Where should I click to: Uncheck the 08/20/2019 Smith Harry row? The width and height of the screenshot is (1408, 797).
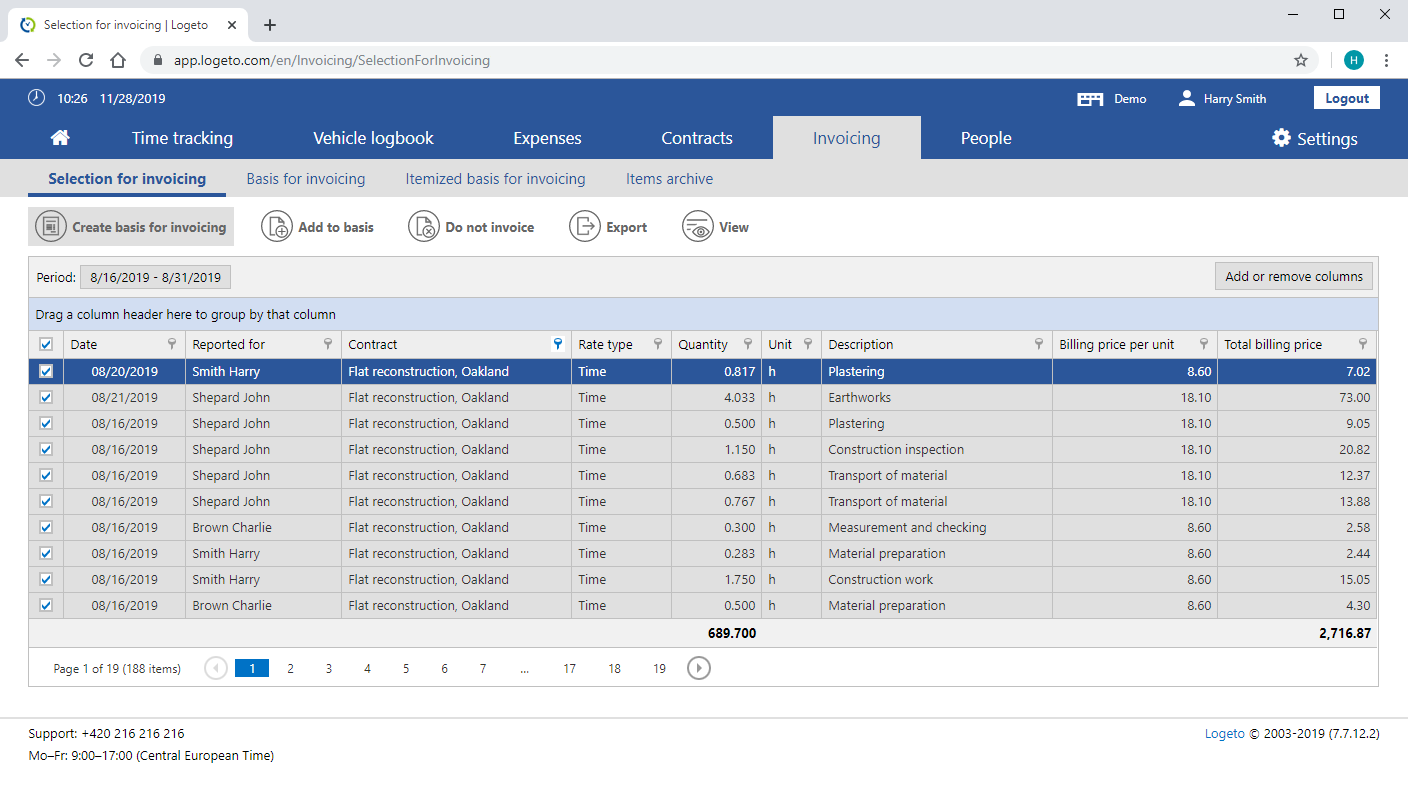[x=45, y=371]
